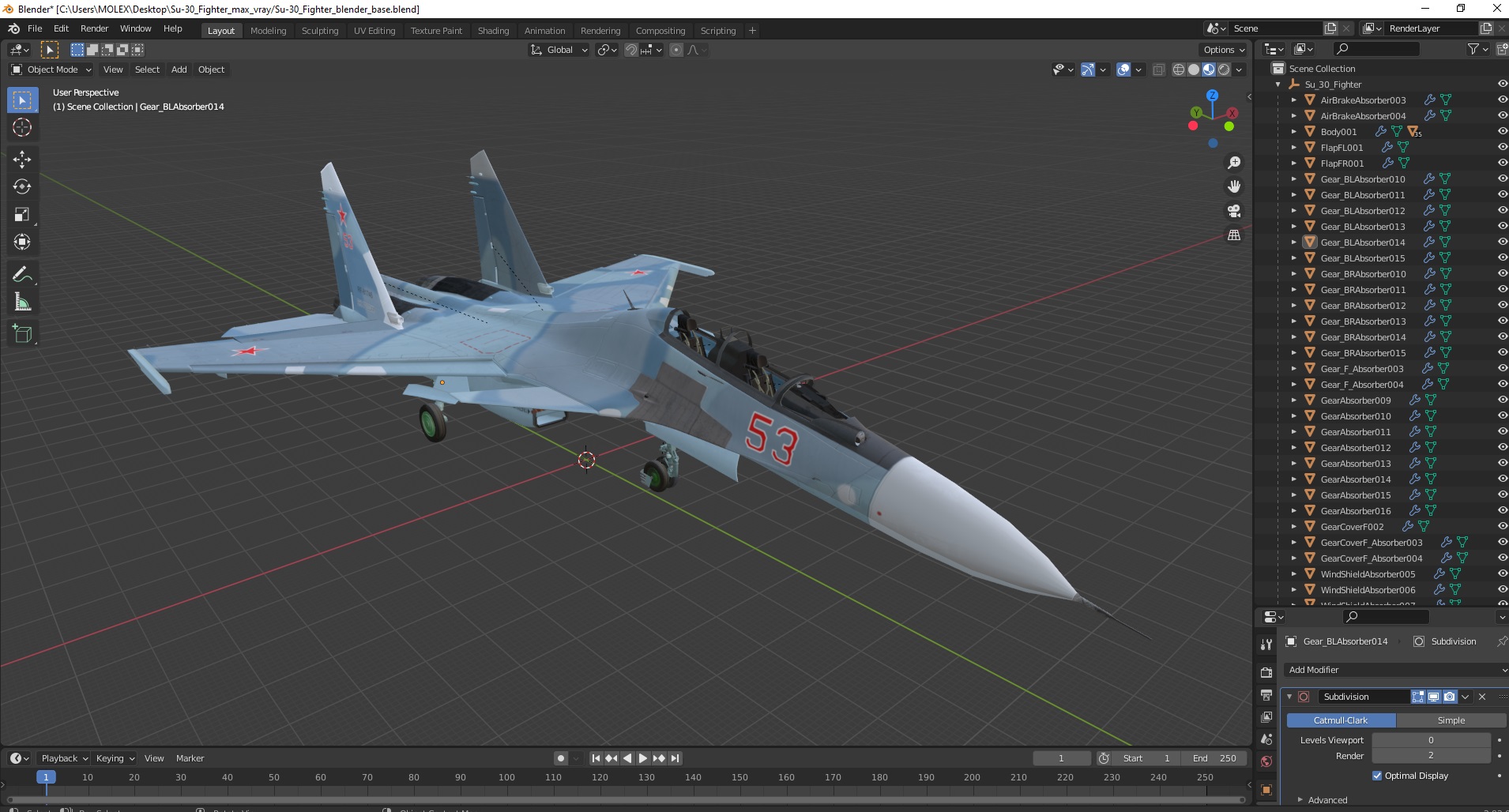Screen dimensions: 1509x812
Task: Play animation in reverse
Action: point(627,758)
